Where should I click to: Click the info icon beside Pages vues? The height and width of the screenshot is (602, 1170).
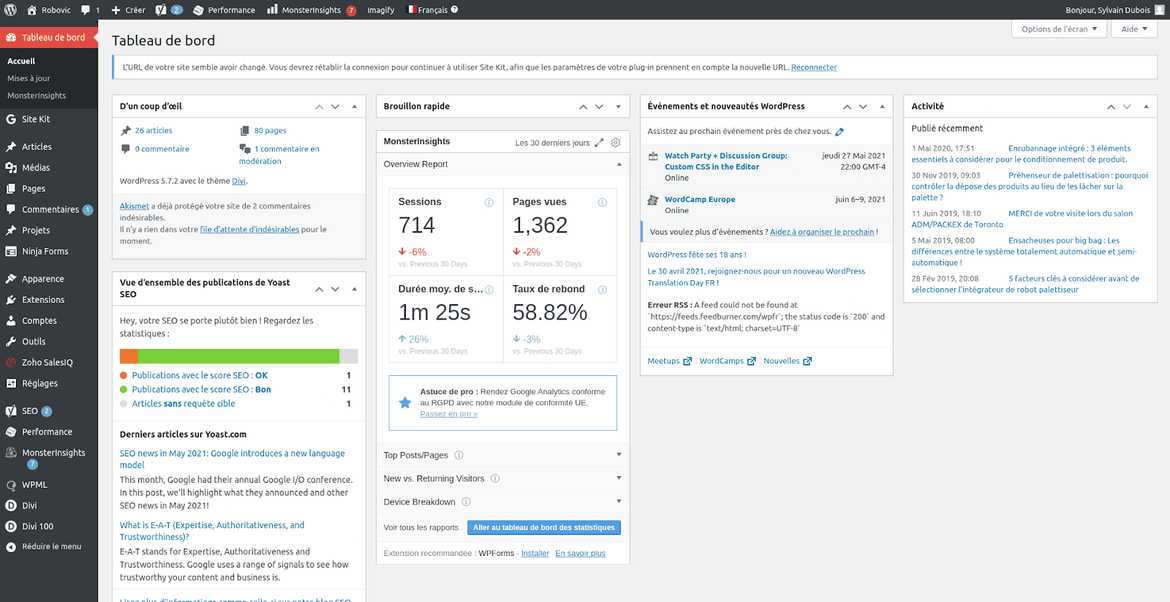coord(602,202)
